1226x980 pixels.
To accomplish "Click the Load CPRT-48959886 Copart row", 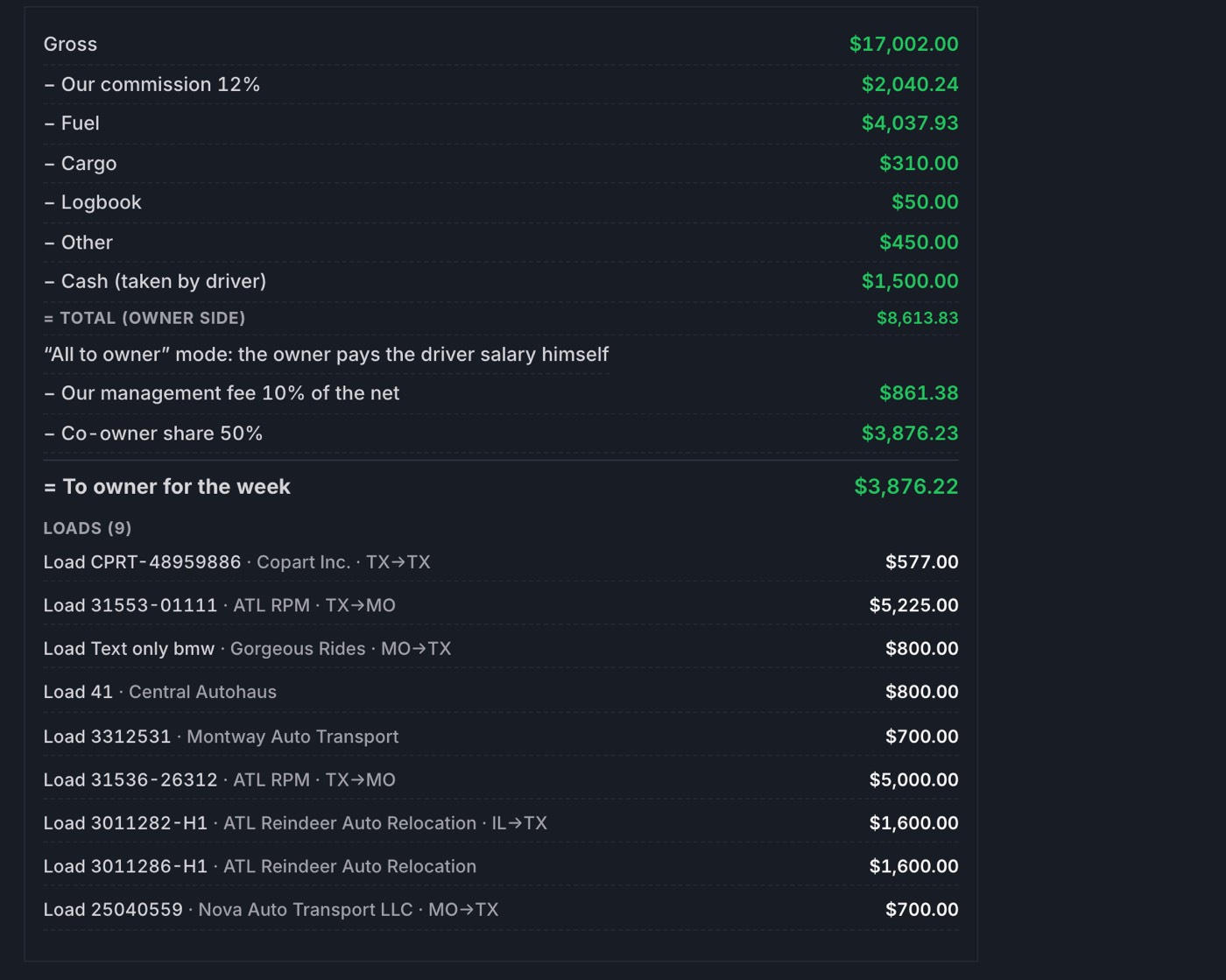I will [x=501, y=562].
